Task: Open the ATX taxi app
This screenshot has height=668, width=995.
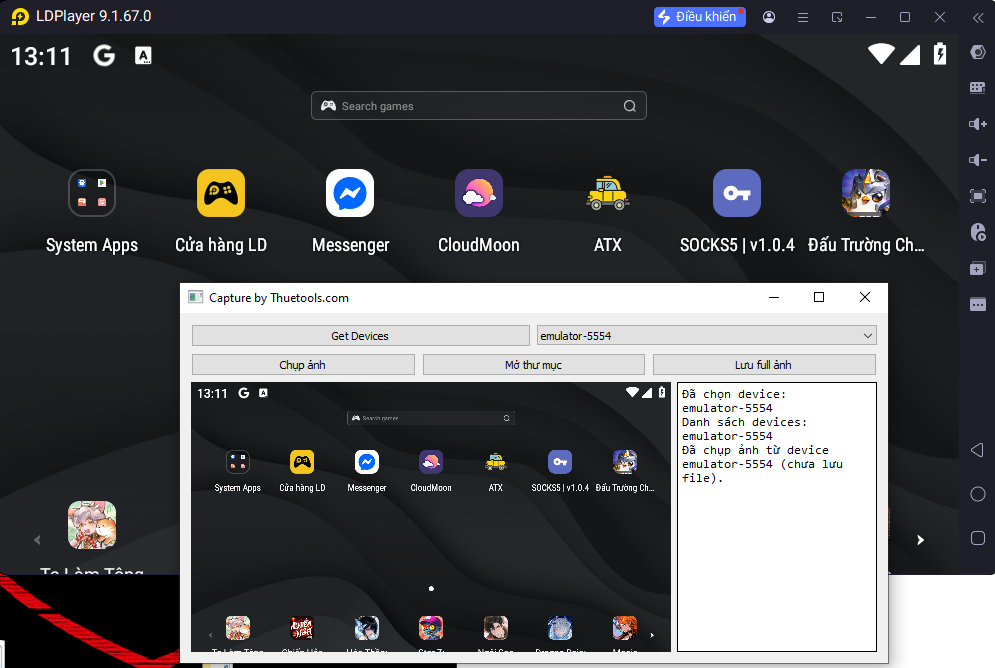Action: 607,194
